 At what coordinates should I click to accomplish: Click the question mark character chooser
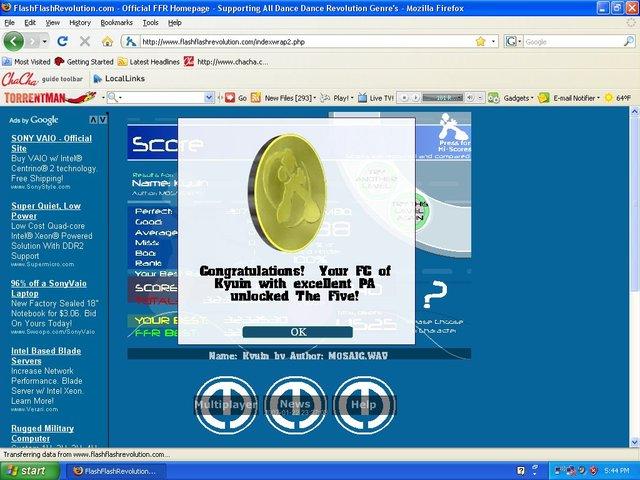click(x=435, y=293)
